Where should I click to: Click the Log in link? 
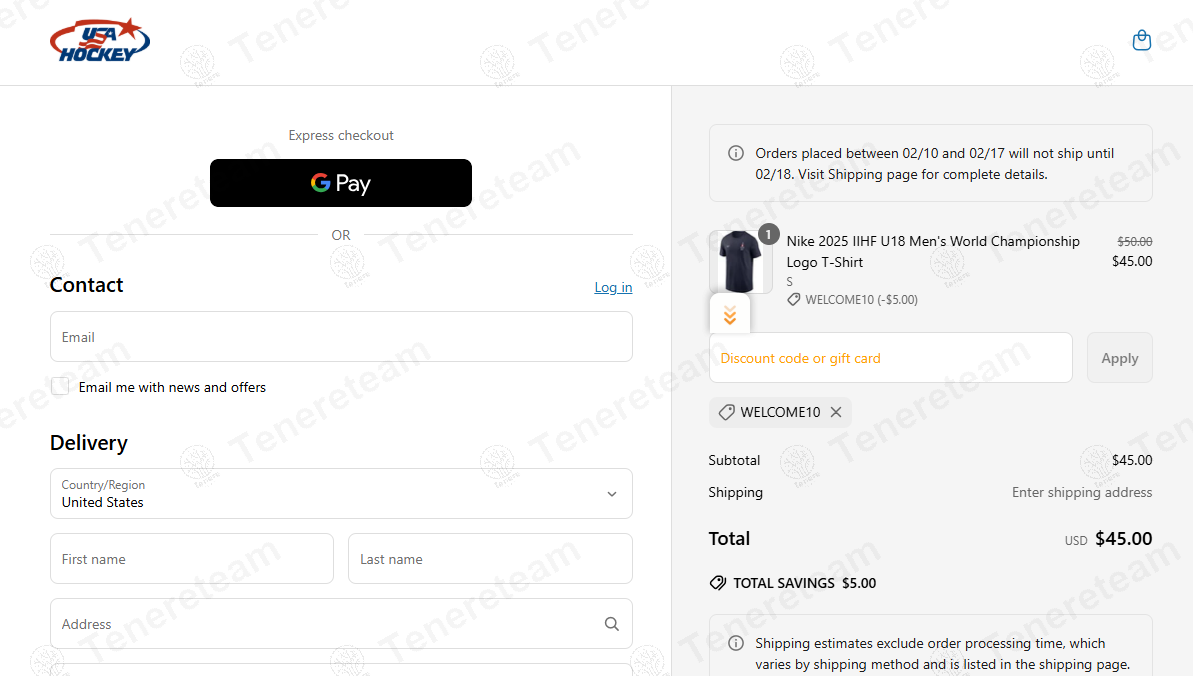coord(613,287)
